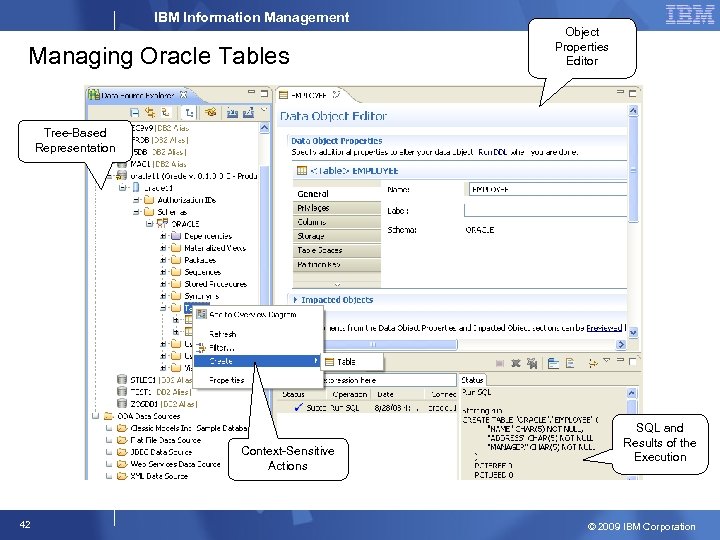Click the export profiles icon in explorer toolbar

point(248,112)
